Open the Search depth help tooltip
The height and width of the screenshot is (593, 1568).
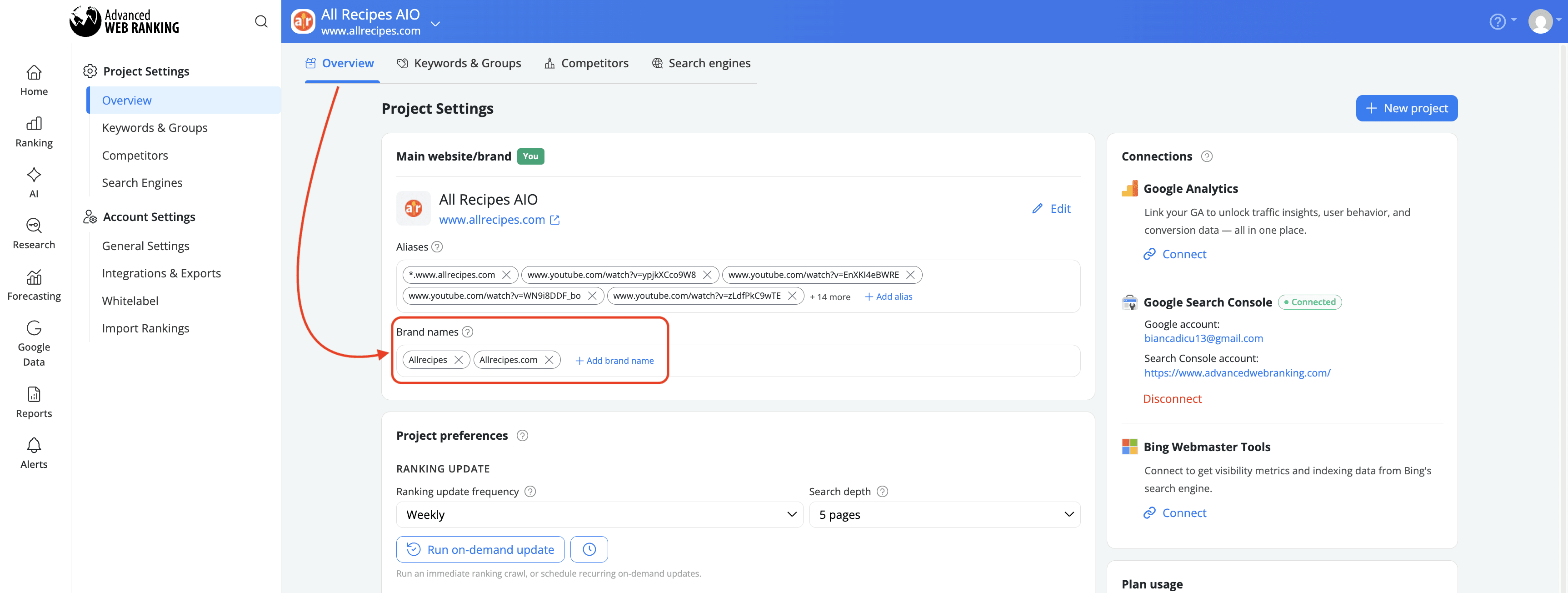pos(883,492)
